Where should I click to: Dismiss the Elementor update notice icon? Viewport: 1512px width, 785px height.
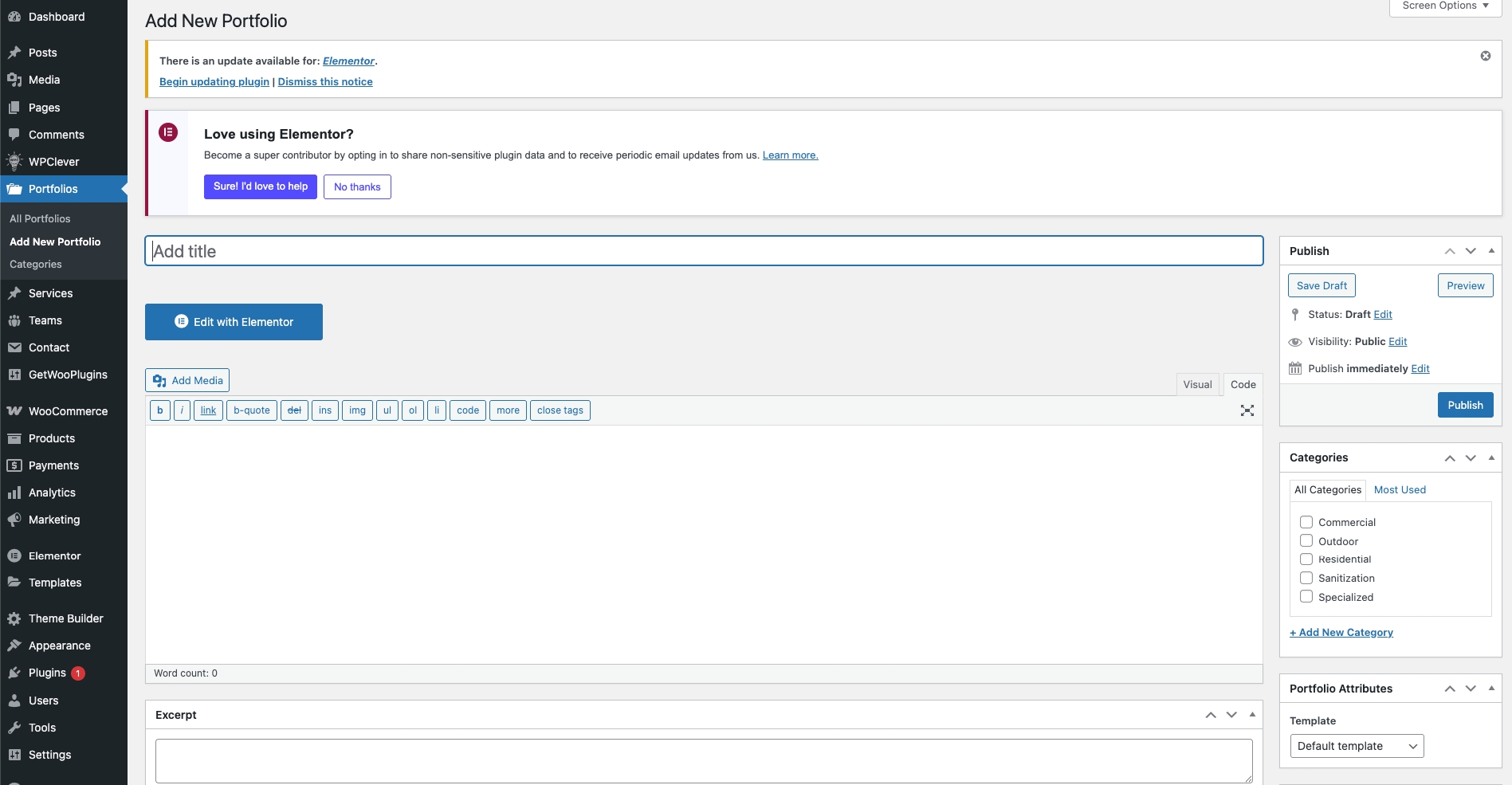coord(1485,56)
